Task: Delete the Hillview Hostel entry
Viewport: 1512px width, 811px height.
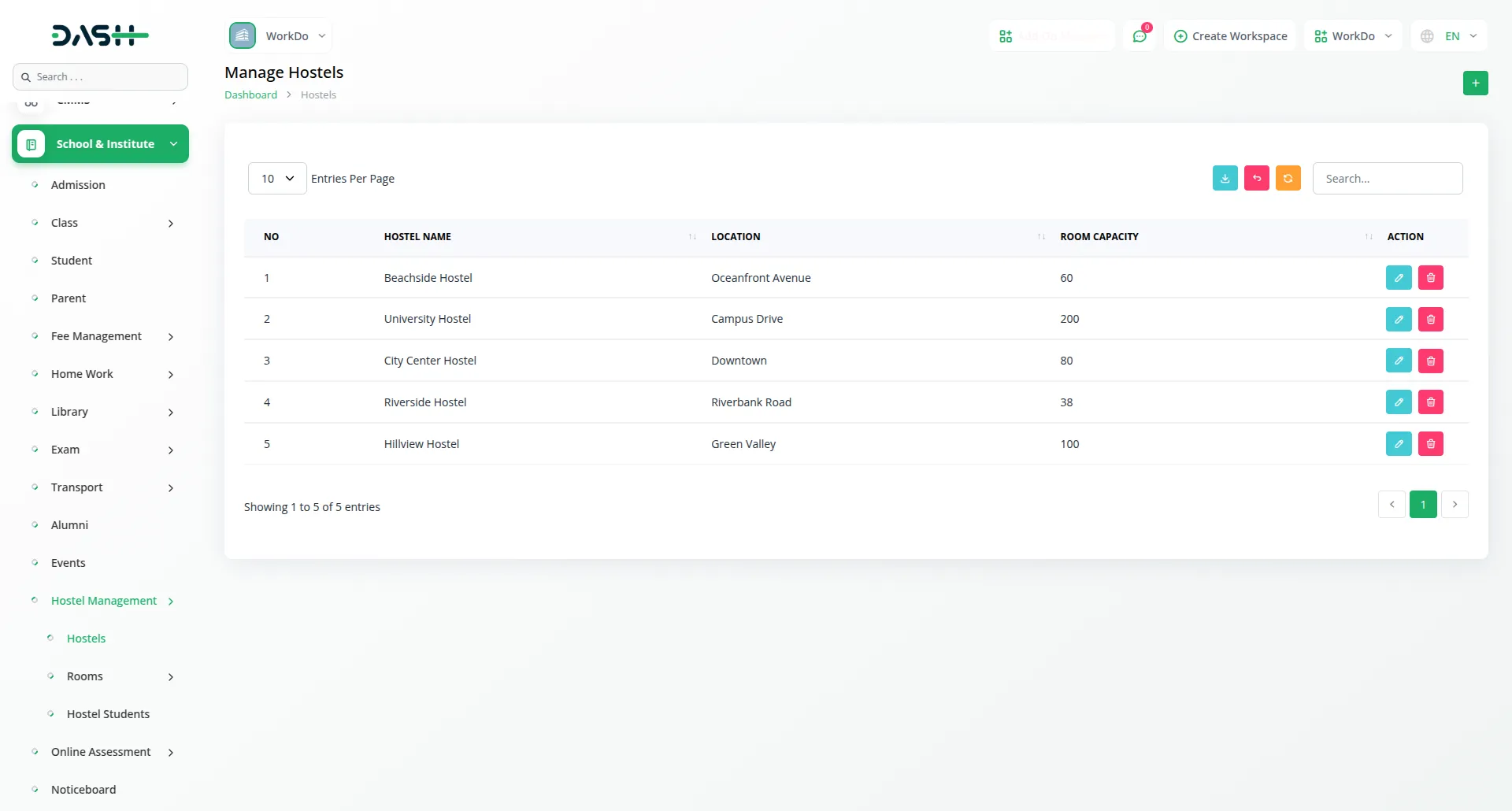Action: (1431, 444)
